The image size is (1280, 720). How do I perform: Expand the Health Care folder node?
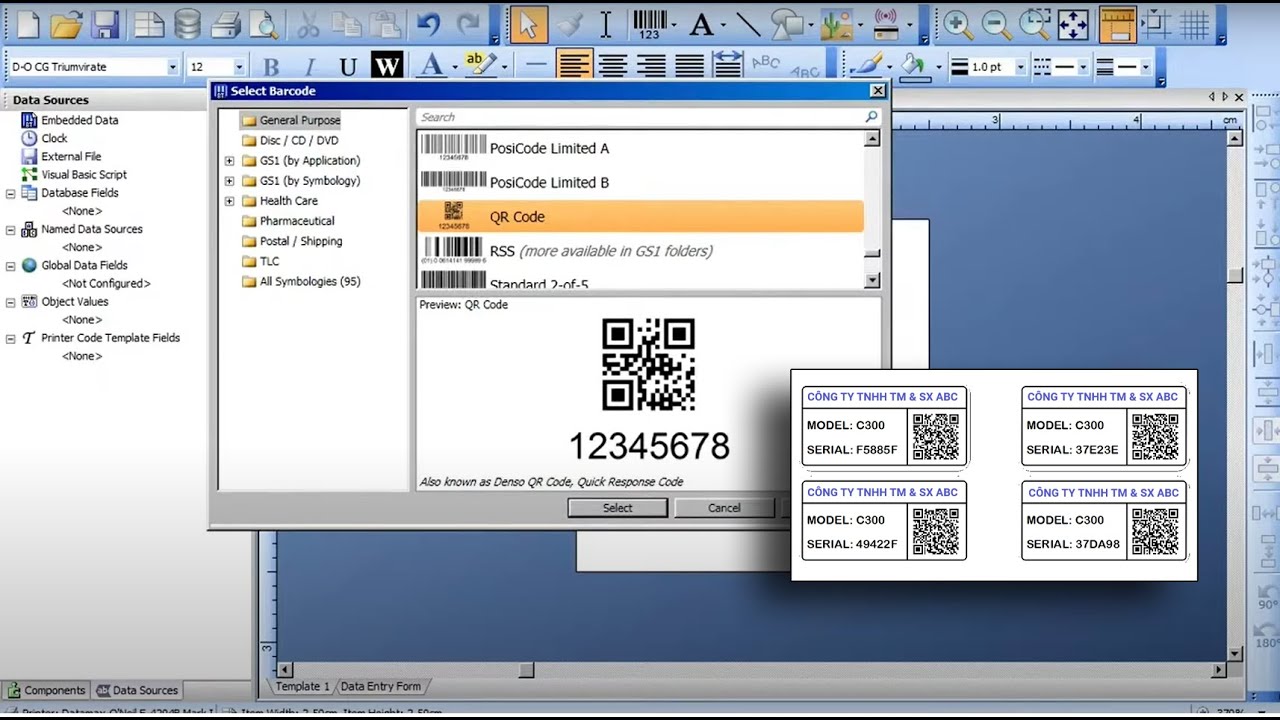[229, 201]
